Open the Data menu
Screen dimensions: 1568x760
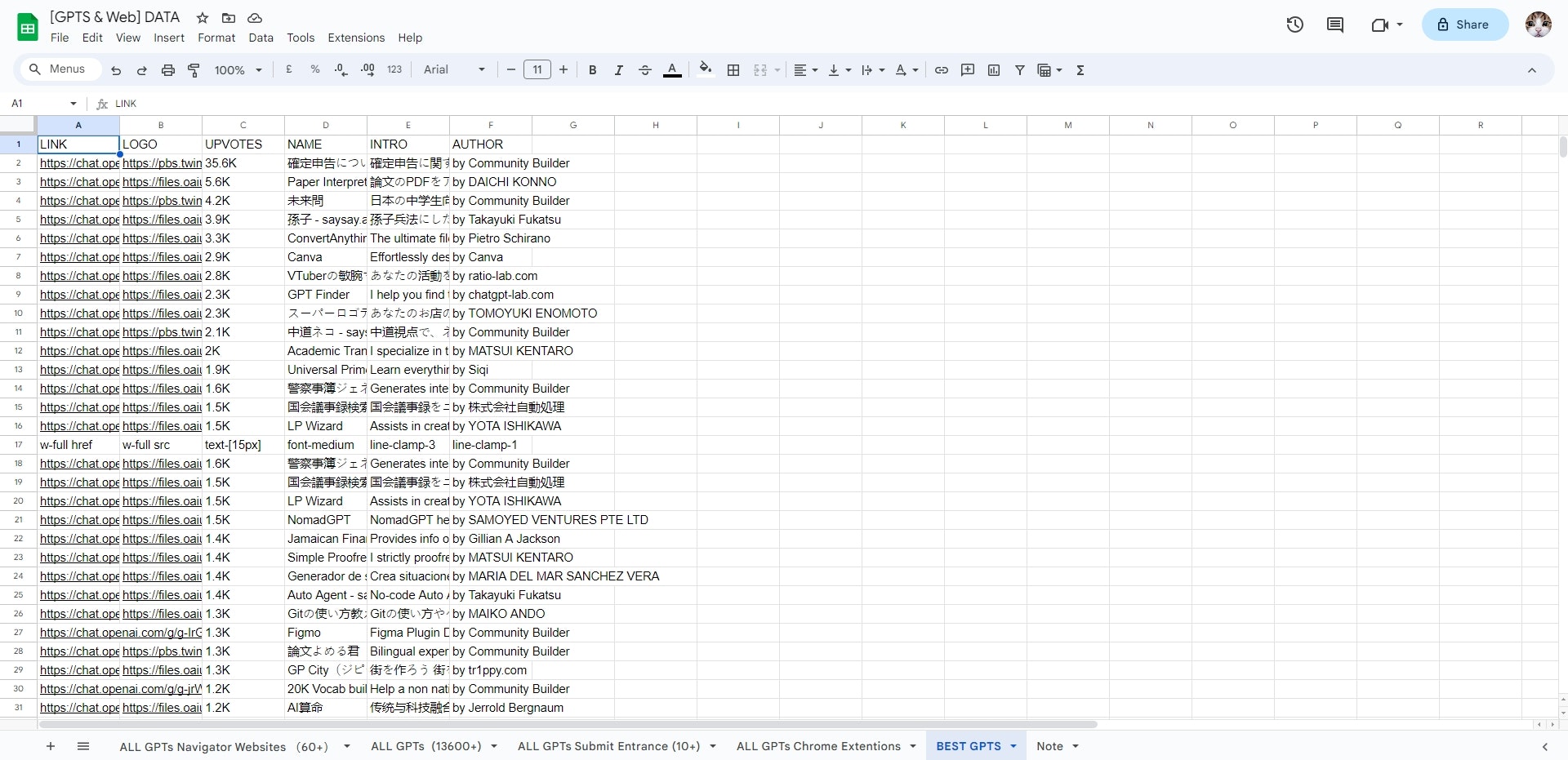coord(261,38)
